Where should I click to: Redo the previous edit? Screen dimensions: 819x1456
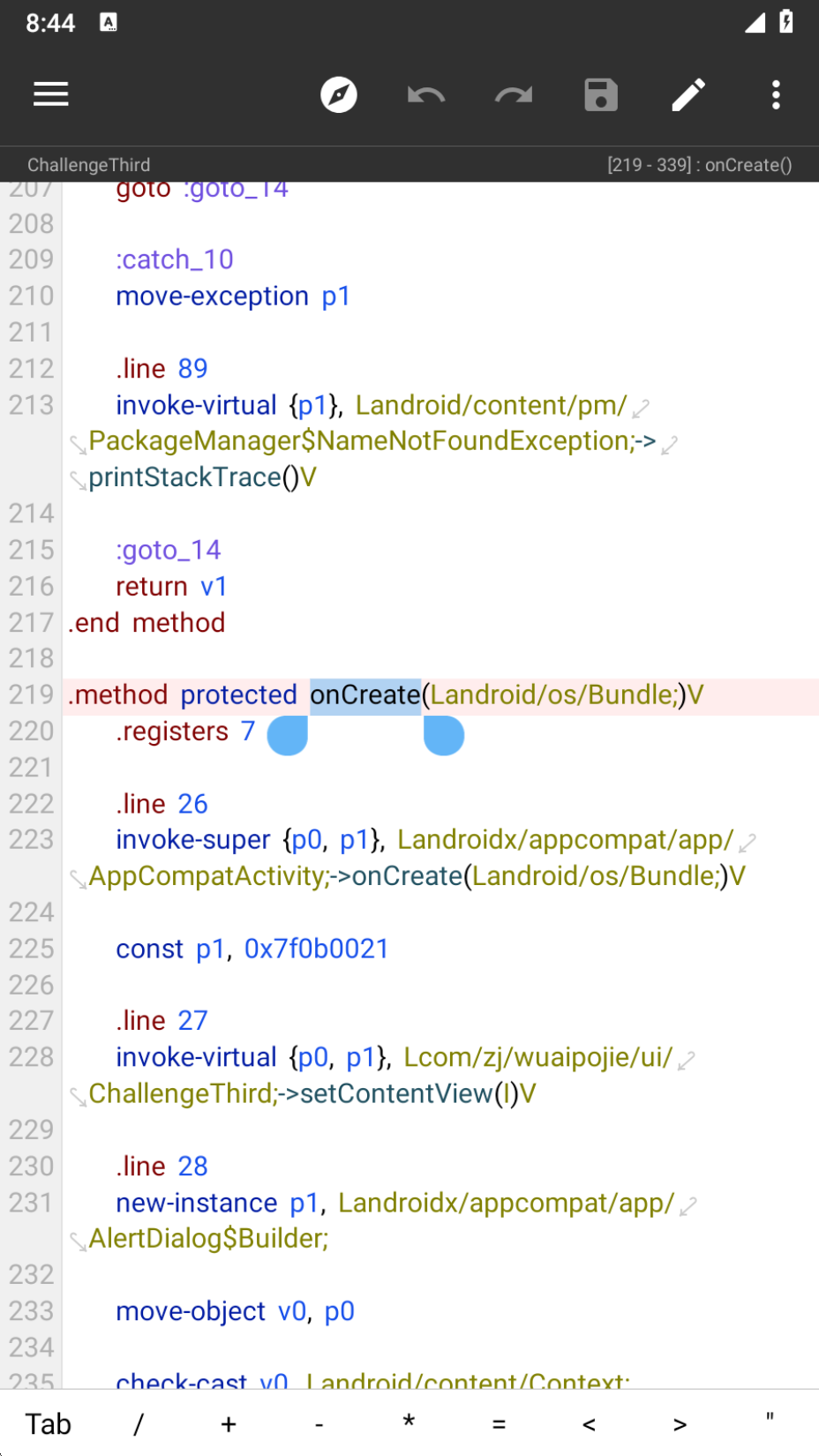(513, 94)
